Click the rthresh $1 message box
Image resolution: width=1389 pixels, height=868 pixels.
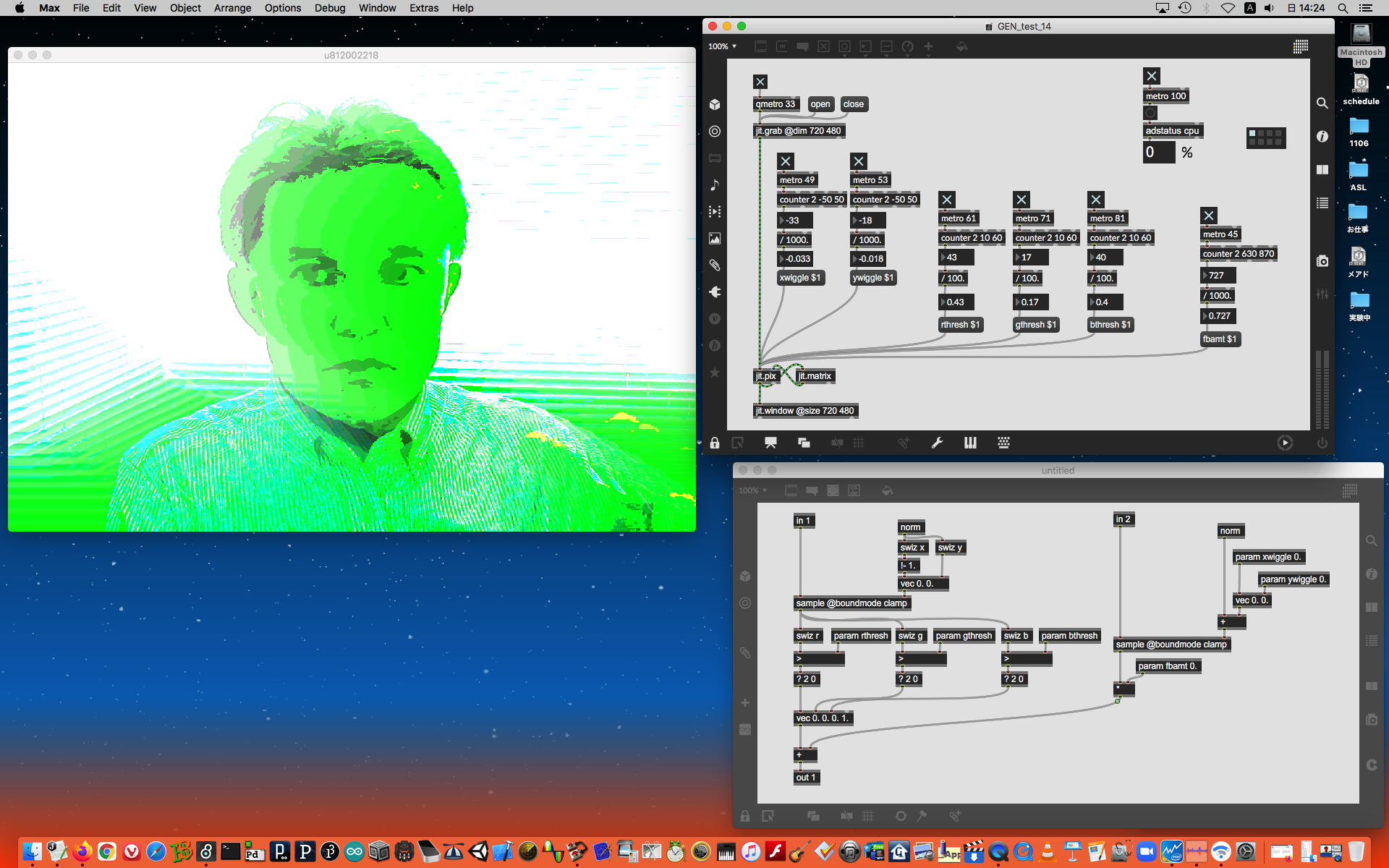960,325
